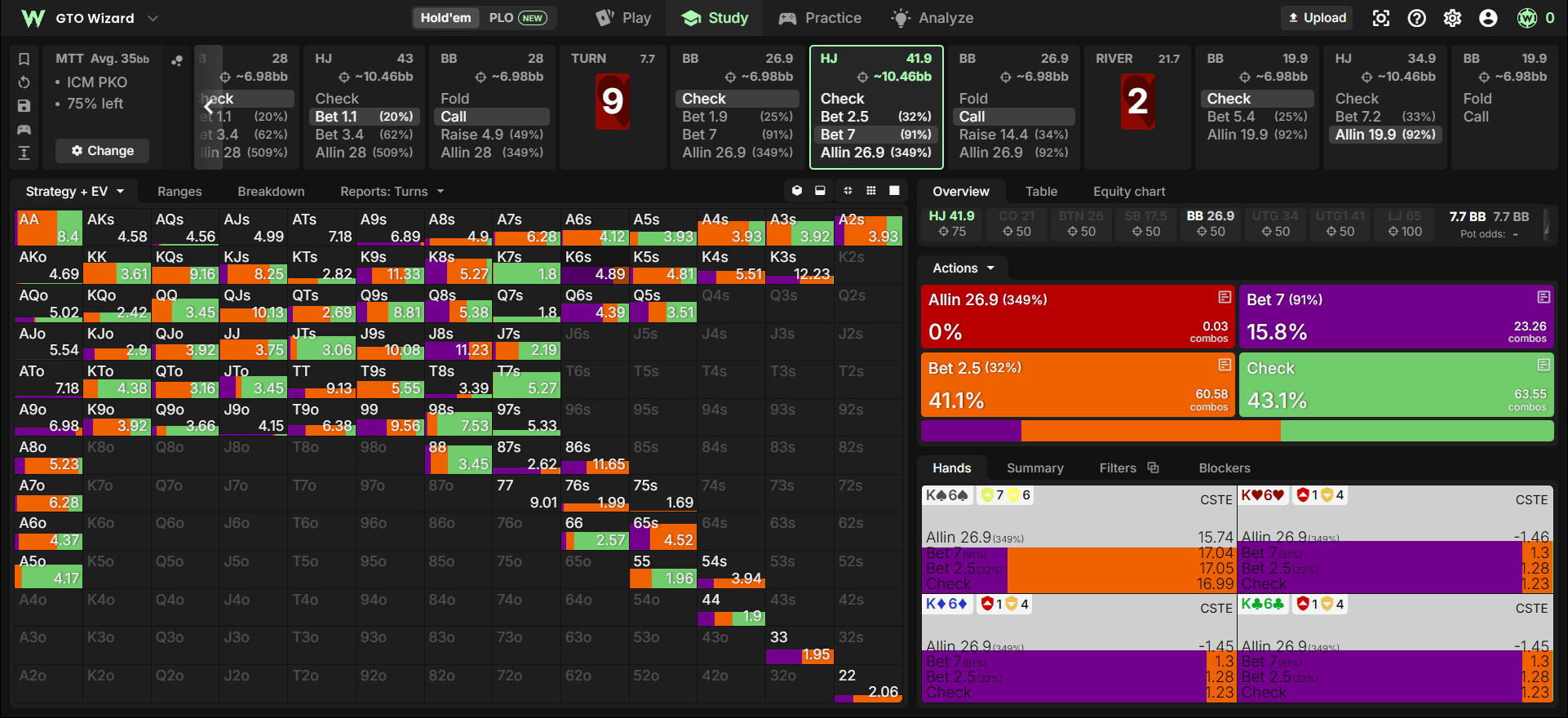Click the Bet 2.5 orange action card
The width and height of the screenshot is (1568, 718).
point(1077,384)
